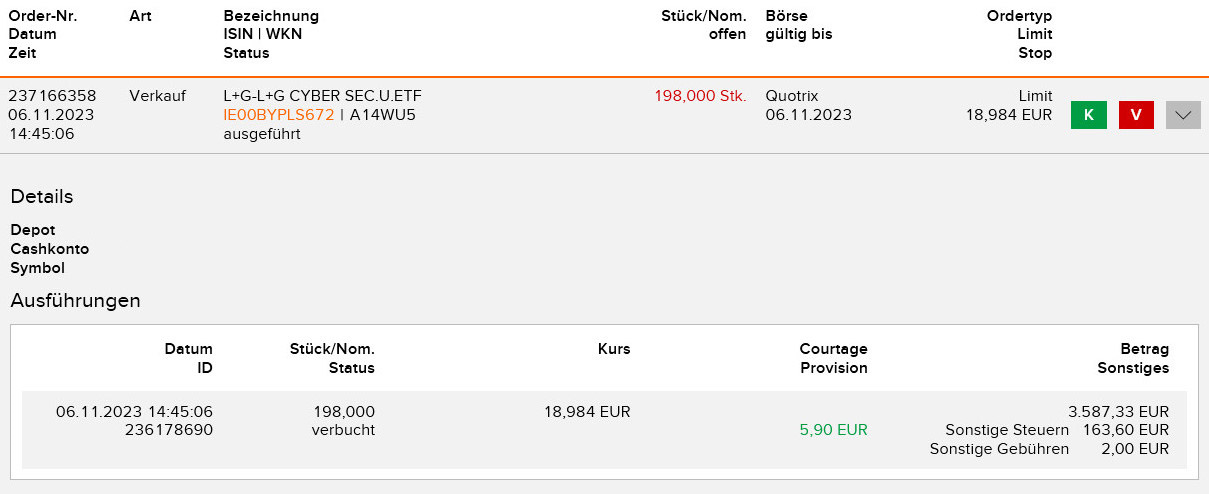This screenshot has width=1209, height=494.
Task: Click the Börse column header
Action: 786,16
